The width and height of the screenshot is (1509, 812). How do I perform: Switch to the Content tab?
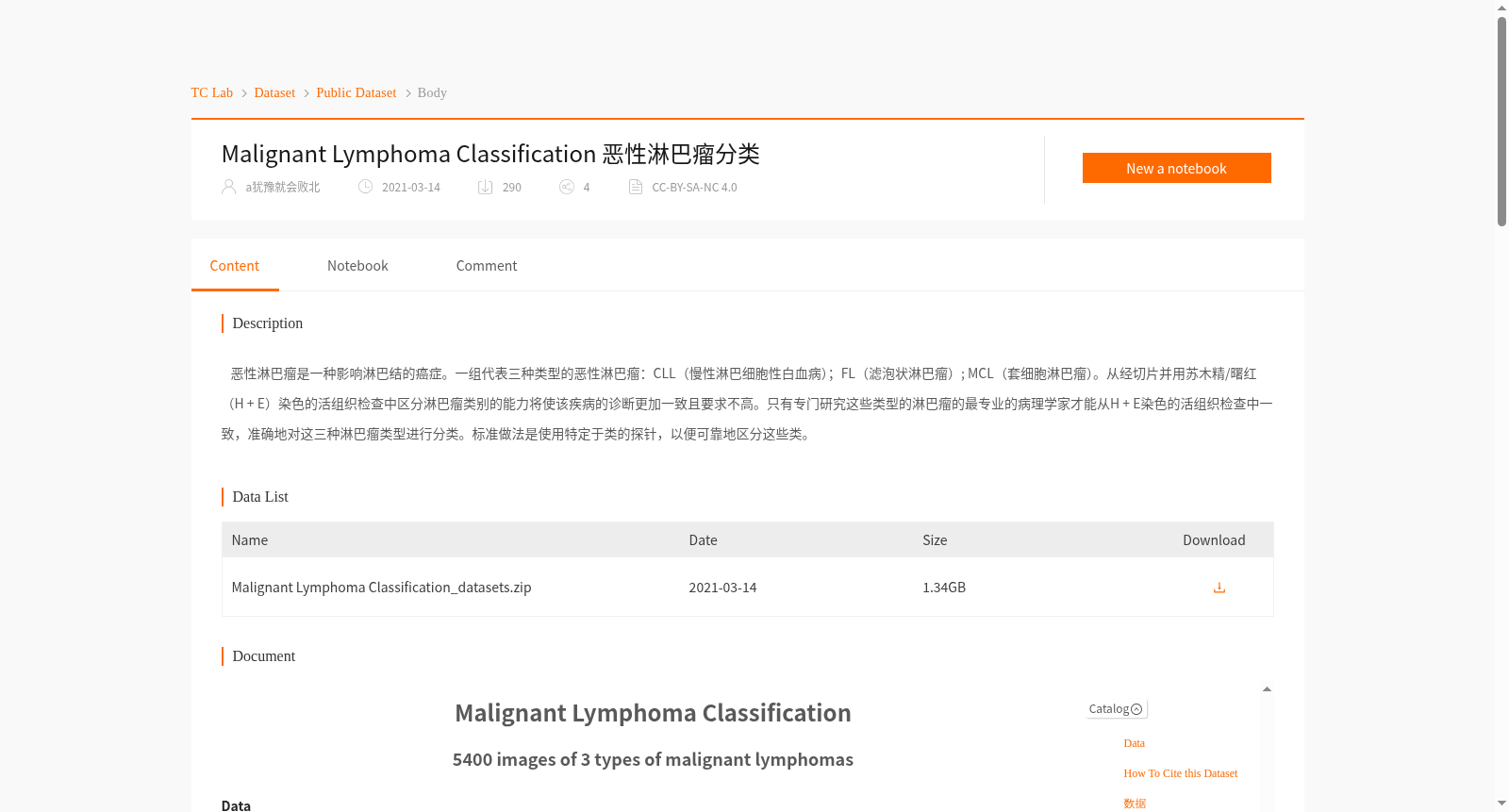[x=235, y=266]
